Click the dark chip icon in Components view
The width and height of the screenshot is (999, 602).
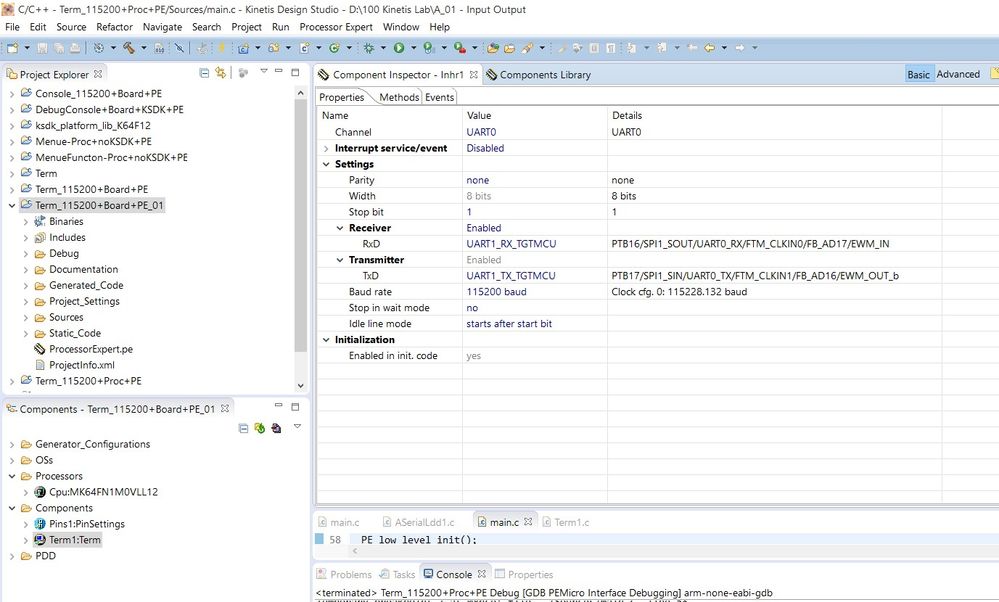coord(276,428)
